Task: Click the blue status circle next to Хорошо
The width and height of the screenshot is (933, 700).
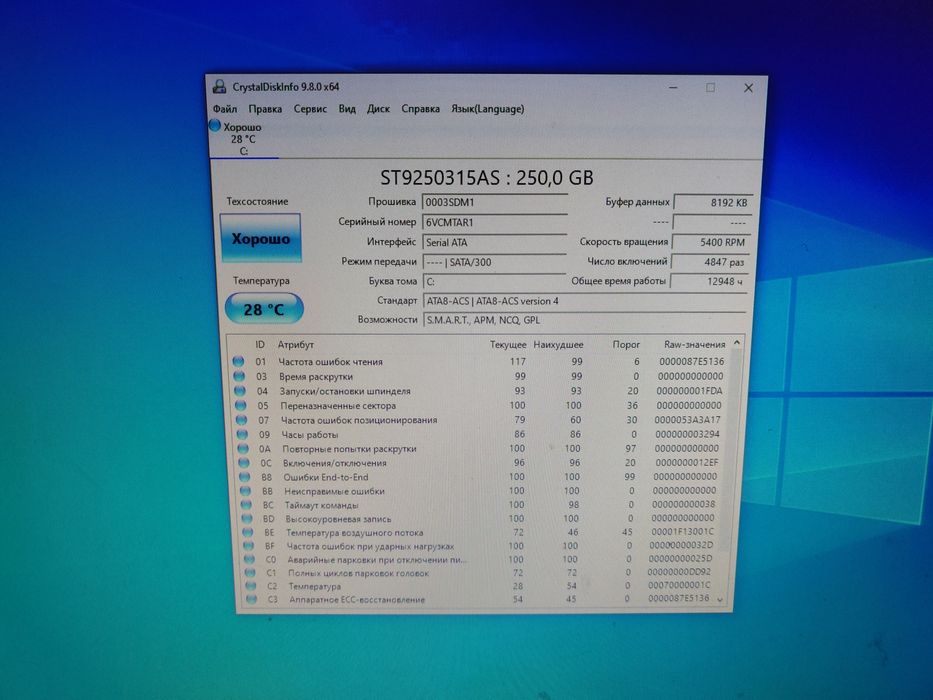Action: pyautogui.click(x=215, y=126)
